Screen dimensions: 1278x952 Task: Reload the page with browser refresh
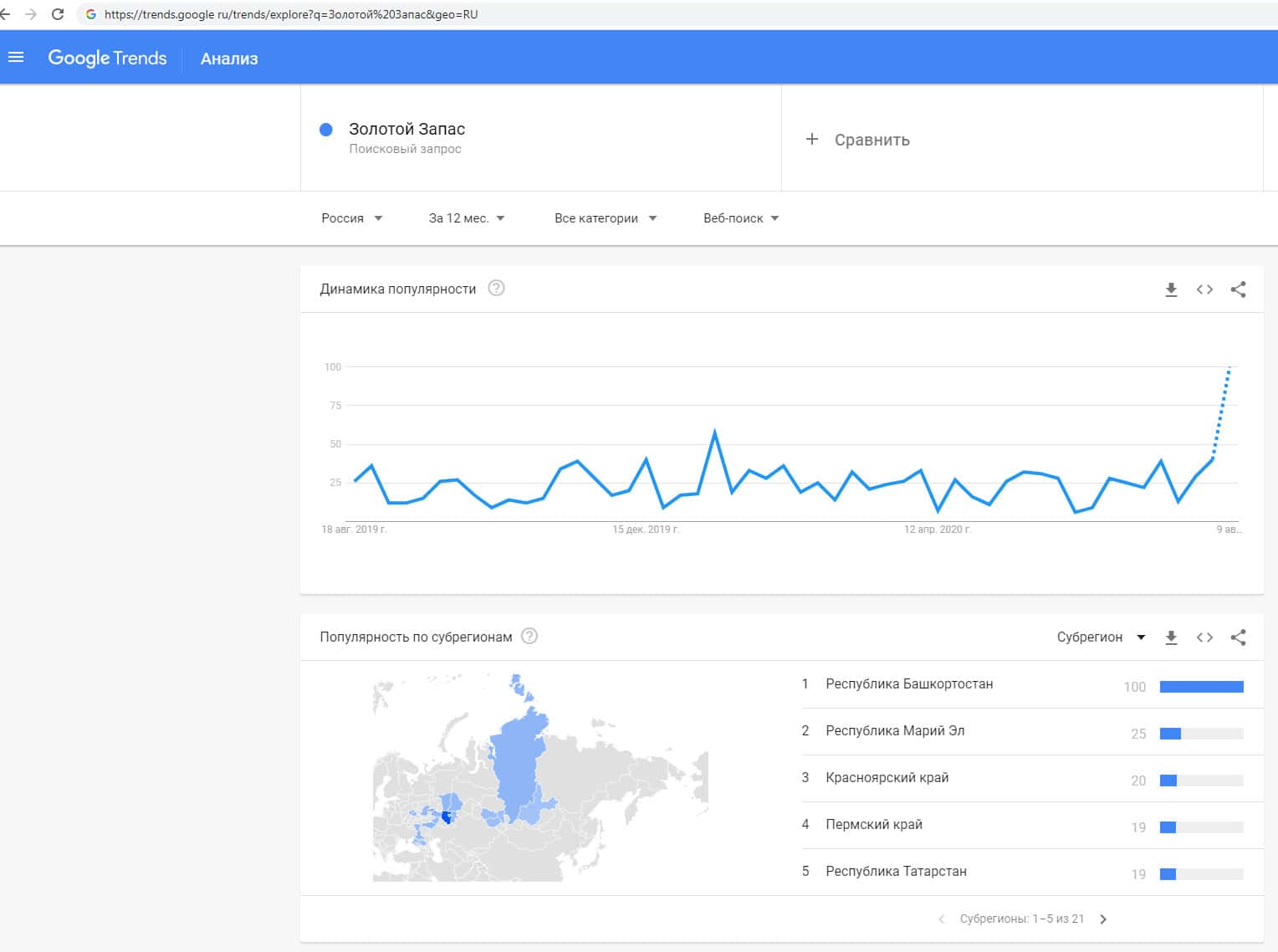[x=58, y=14]
